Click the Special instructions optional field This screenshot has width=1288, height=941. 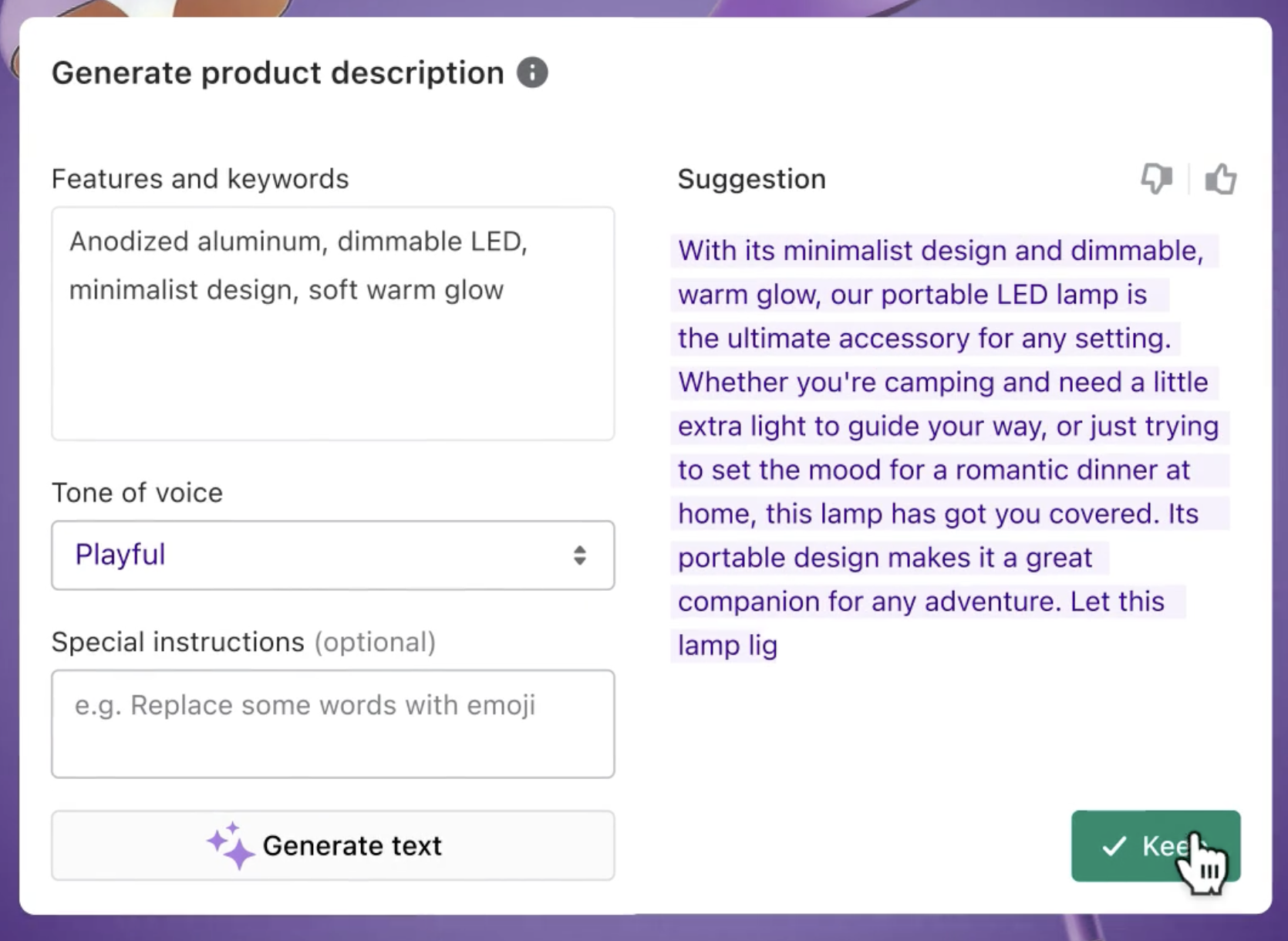tap(332, 723)
